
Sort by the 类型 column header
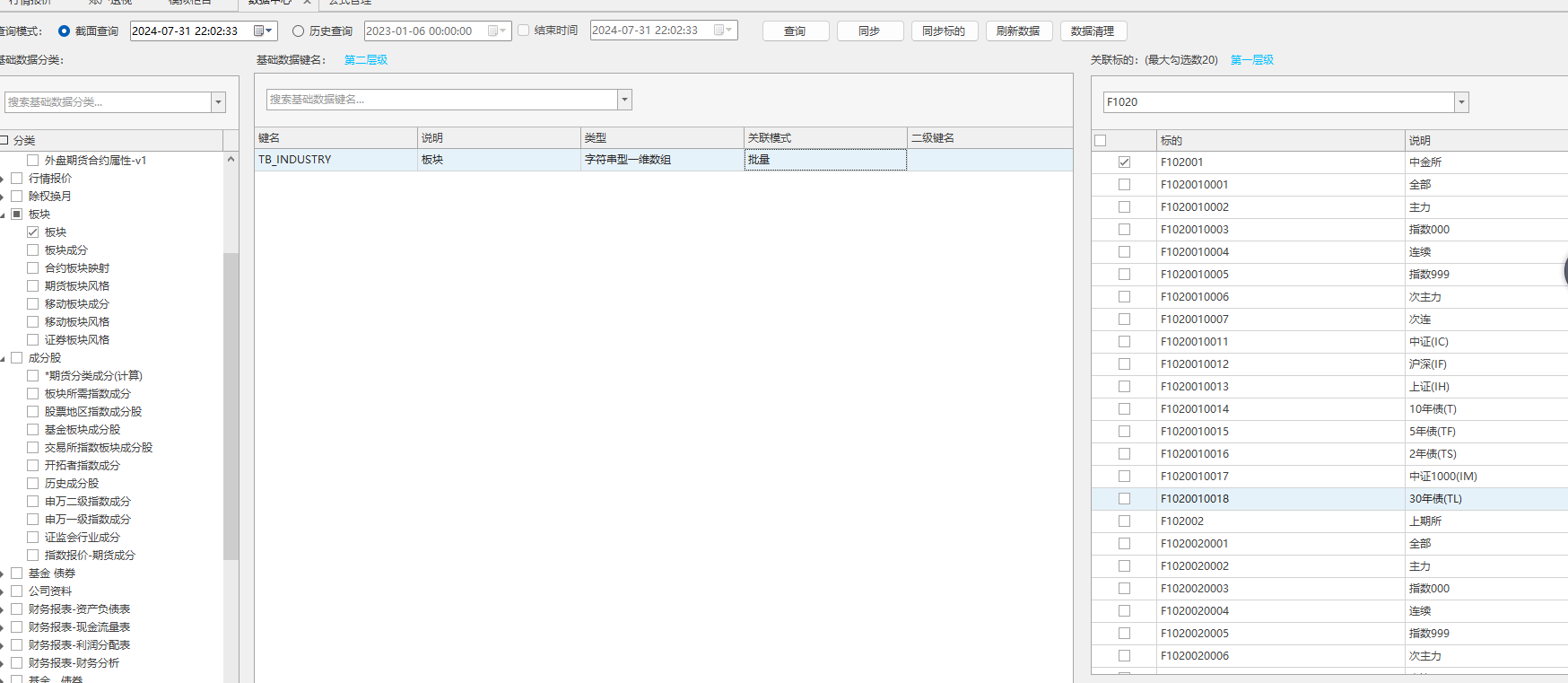click(x=663, y=138)
